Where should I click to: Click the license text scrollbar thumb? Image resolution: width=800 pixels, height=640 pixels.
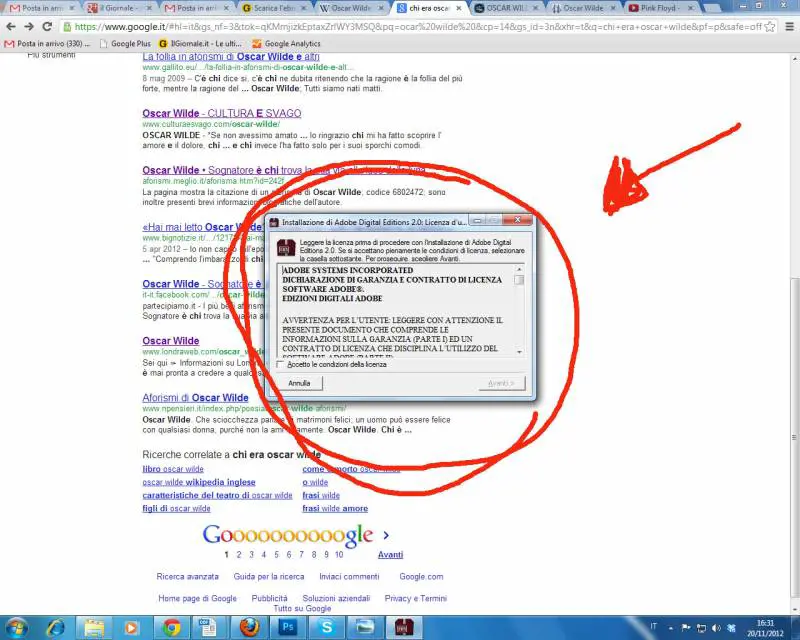(x=519, y=280)
